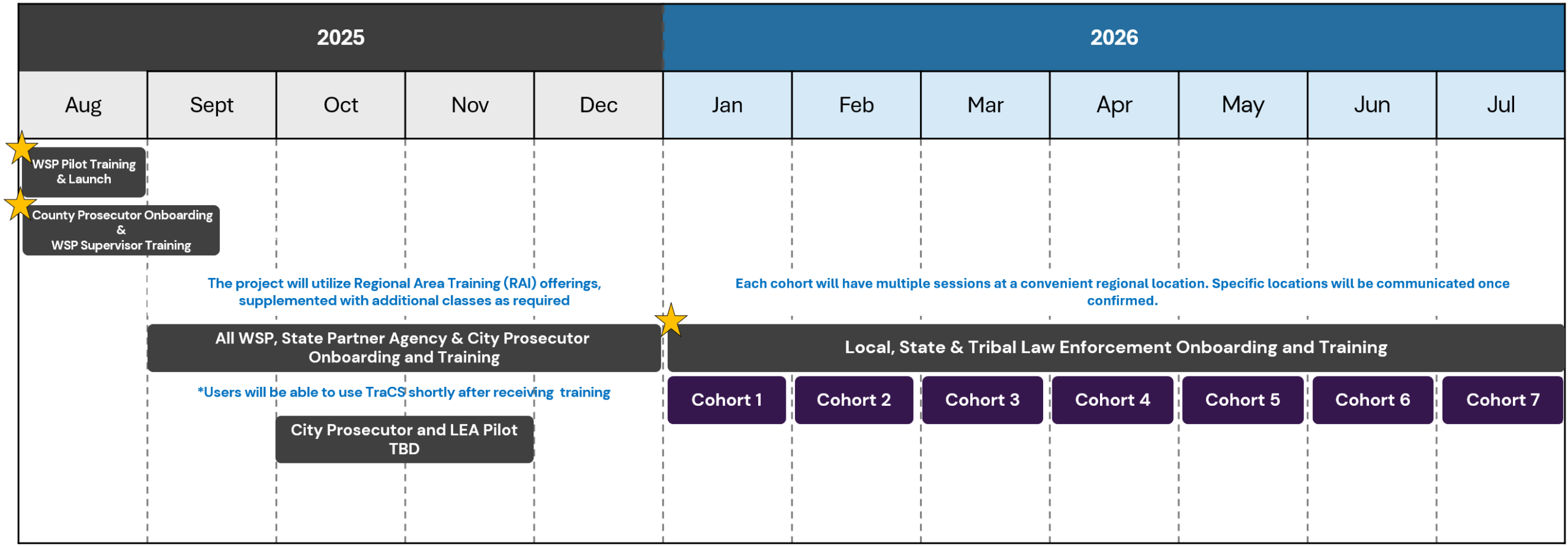The width and height of the screenshot is (1568, 546).
Task: Click City Prosecutor and LEA Pilot TBD bar
Action: point(404,439)
